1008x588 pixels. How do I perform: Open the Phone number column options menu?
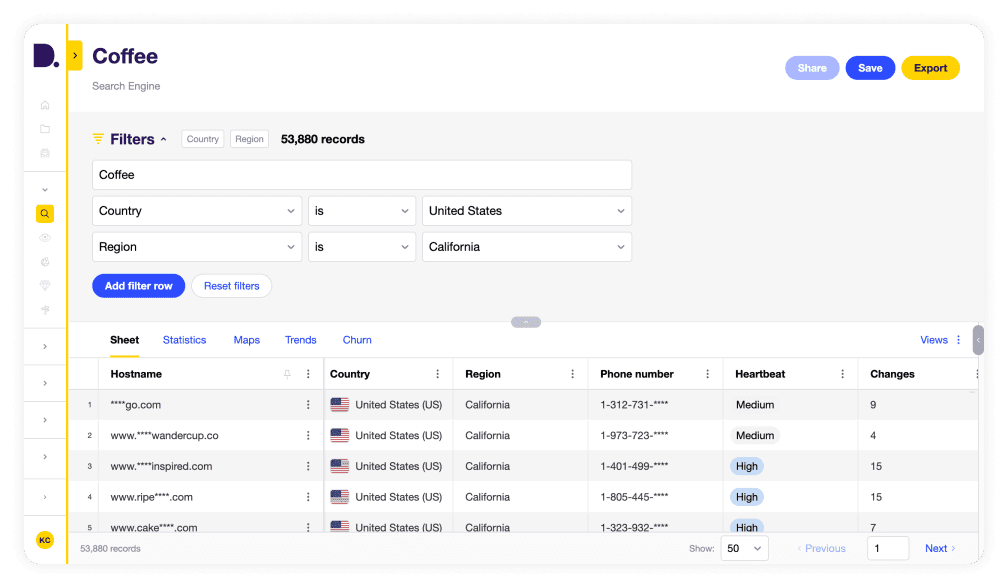point(707,374)
